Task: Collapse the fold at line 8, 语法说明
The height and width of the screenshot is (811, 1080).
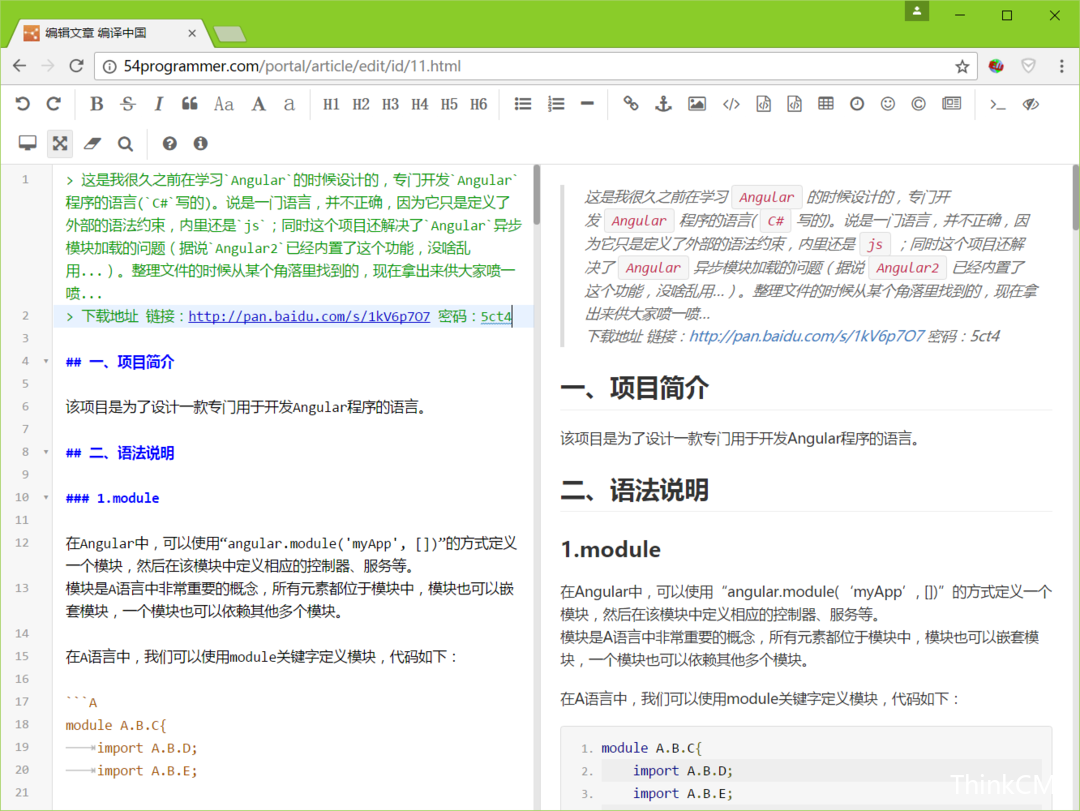Action: click(x=46, y=452)
